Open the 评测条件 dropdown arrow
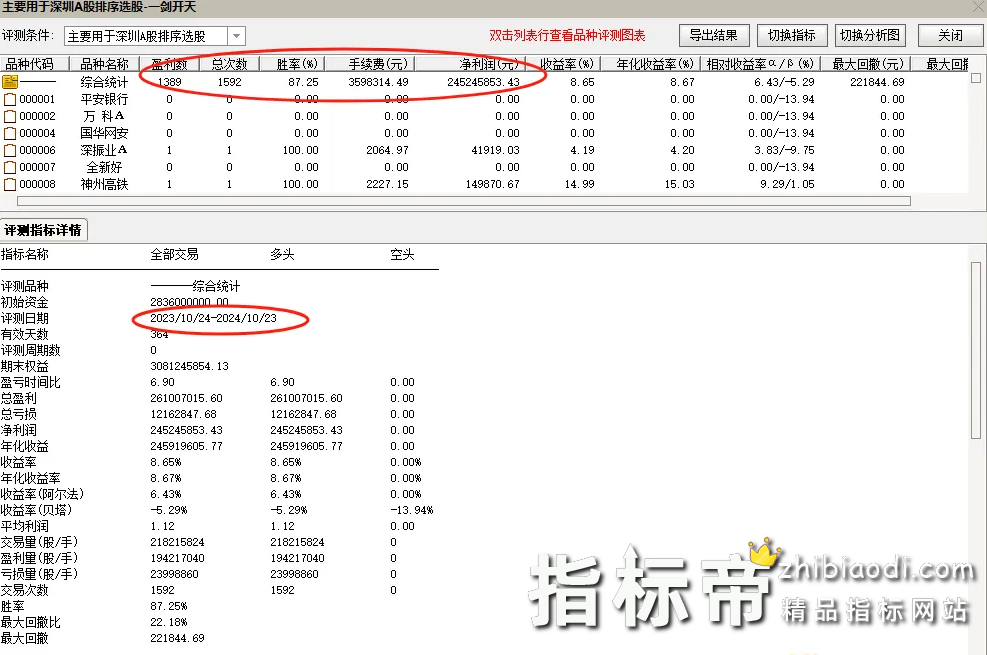The height and width of the screenshot is (655, 987). click(236, 36)
